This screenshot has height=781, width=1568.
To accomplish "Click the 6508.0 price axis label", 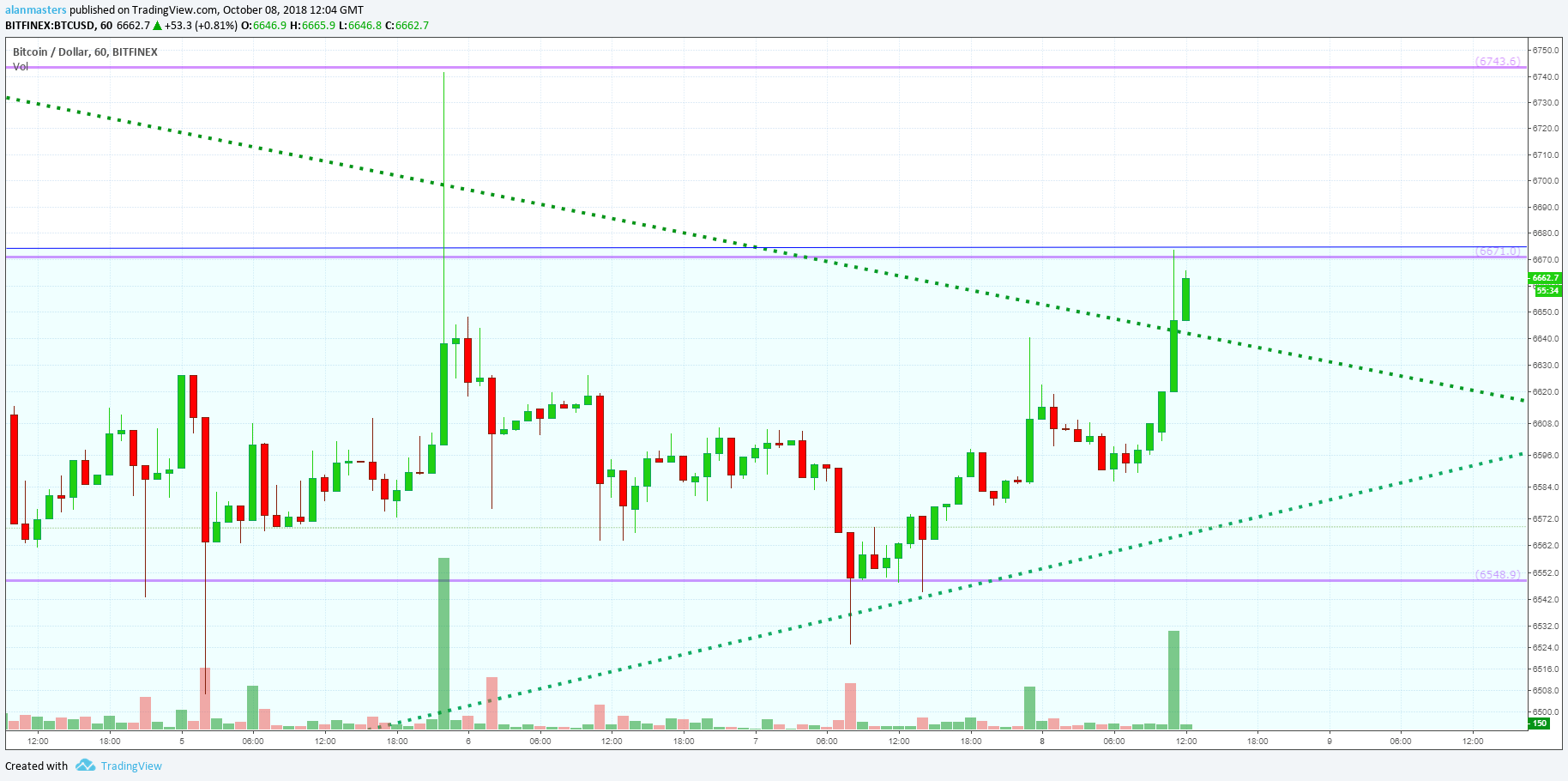I will [1546, 691].
